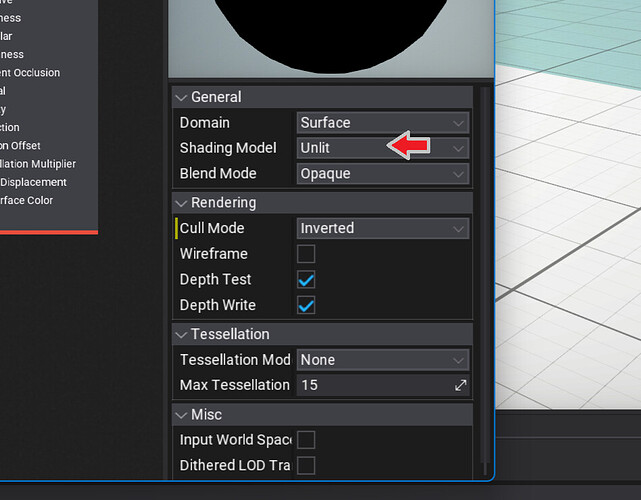Collapse the General section chevron
This screenshot has height=500, width=641.
pos(181,97)
